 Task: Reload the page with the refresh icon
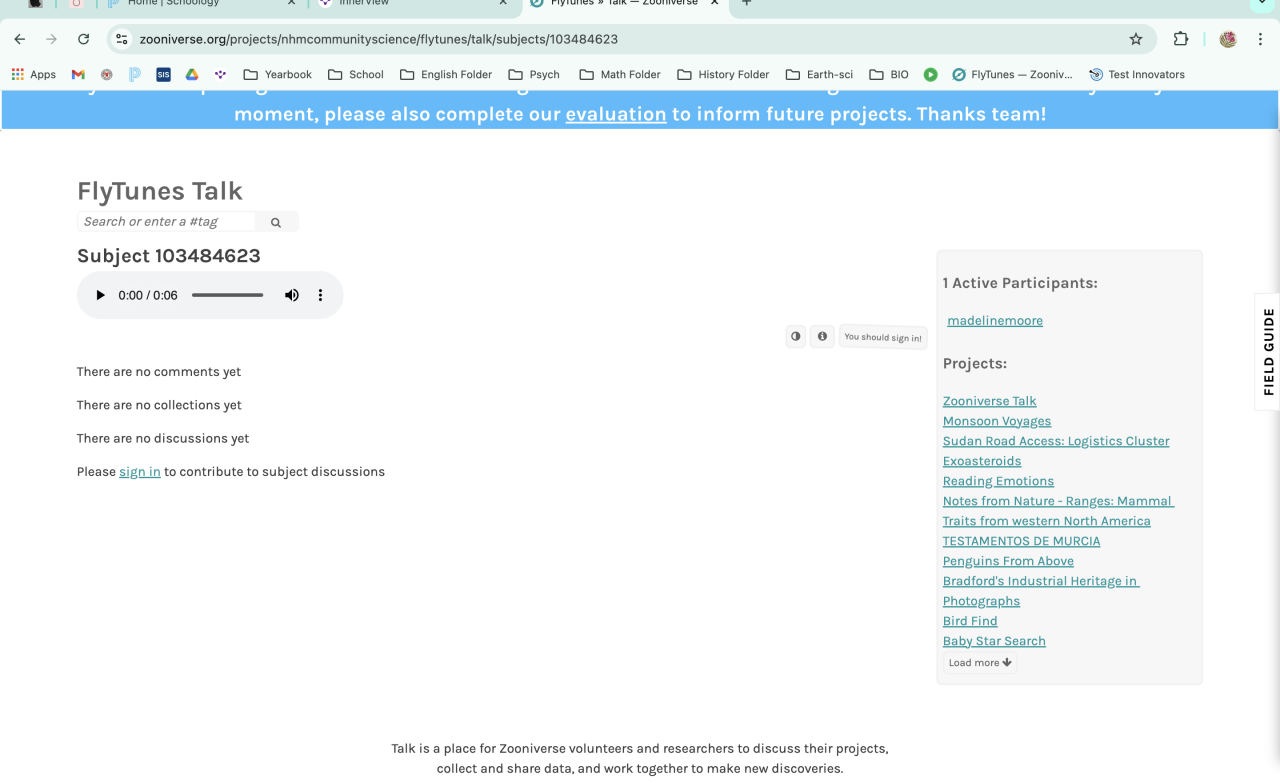(84, 39)
